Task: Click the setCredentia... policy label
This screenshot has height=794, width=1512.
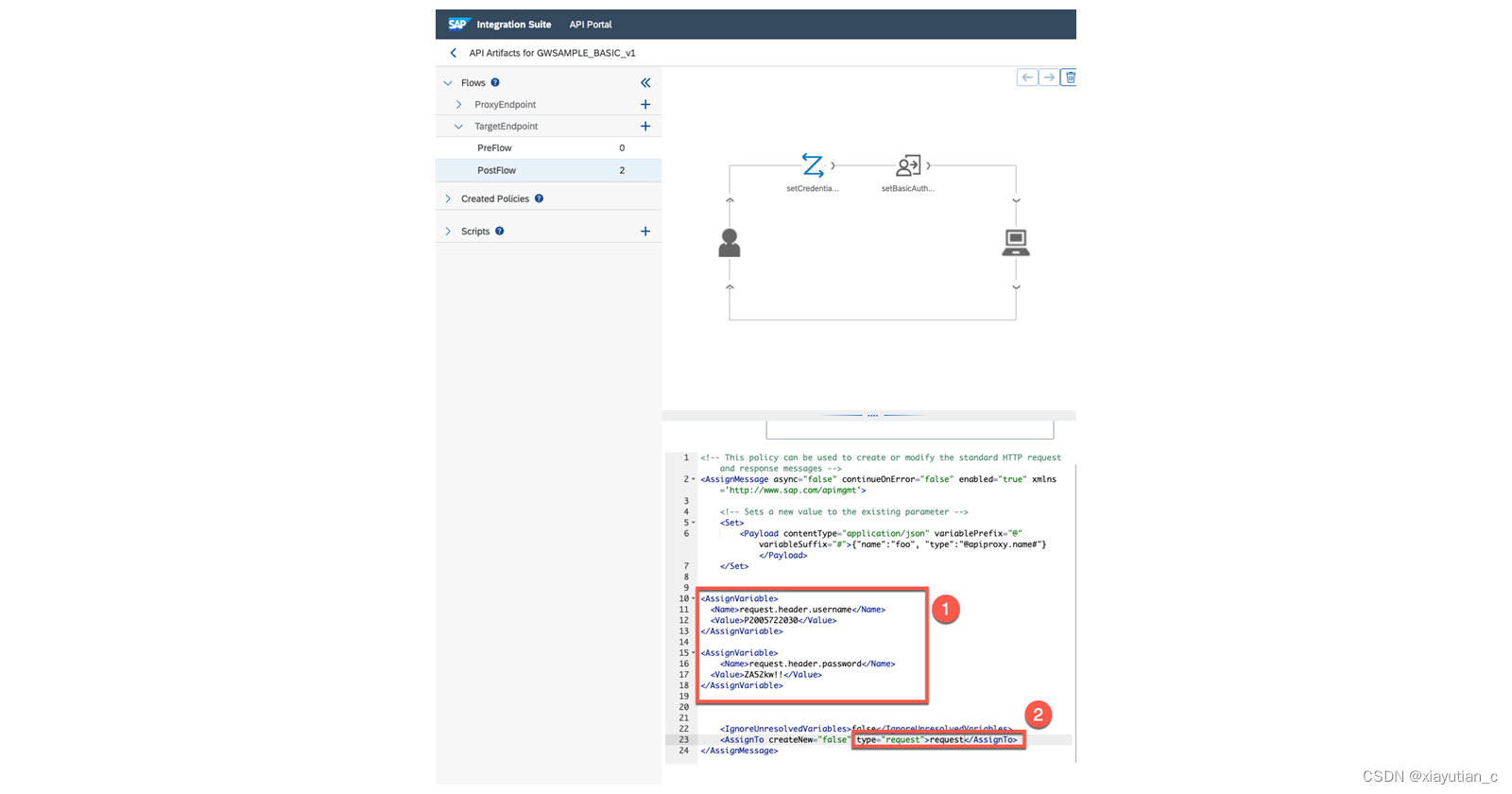Action: [x=813, y=189]
